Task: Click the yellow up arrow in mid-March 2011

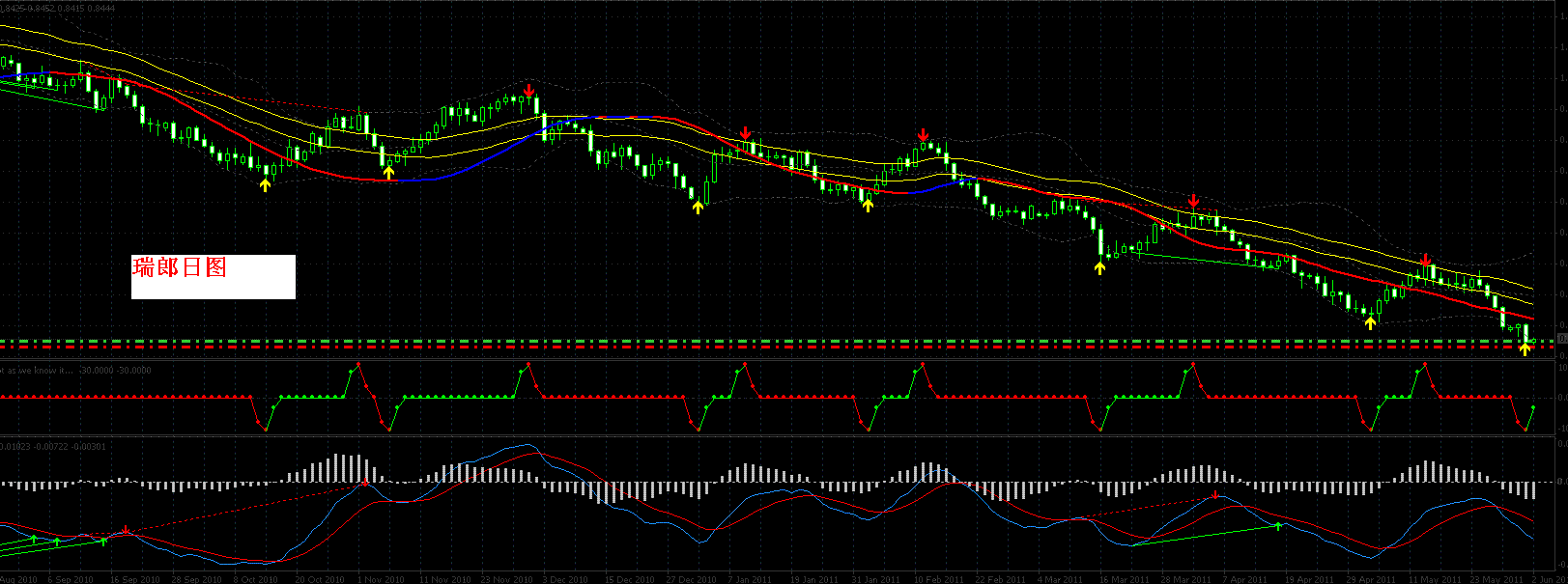Action: 1099,267
